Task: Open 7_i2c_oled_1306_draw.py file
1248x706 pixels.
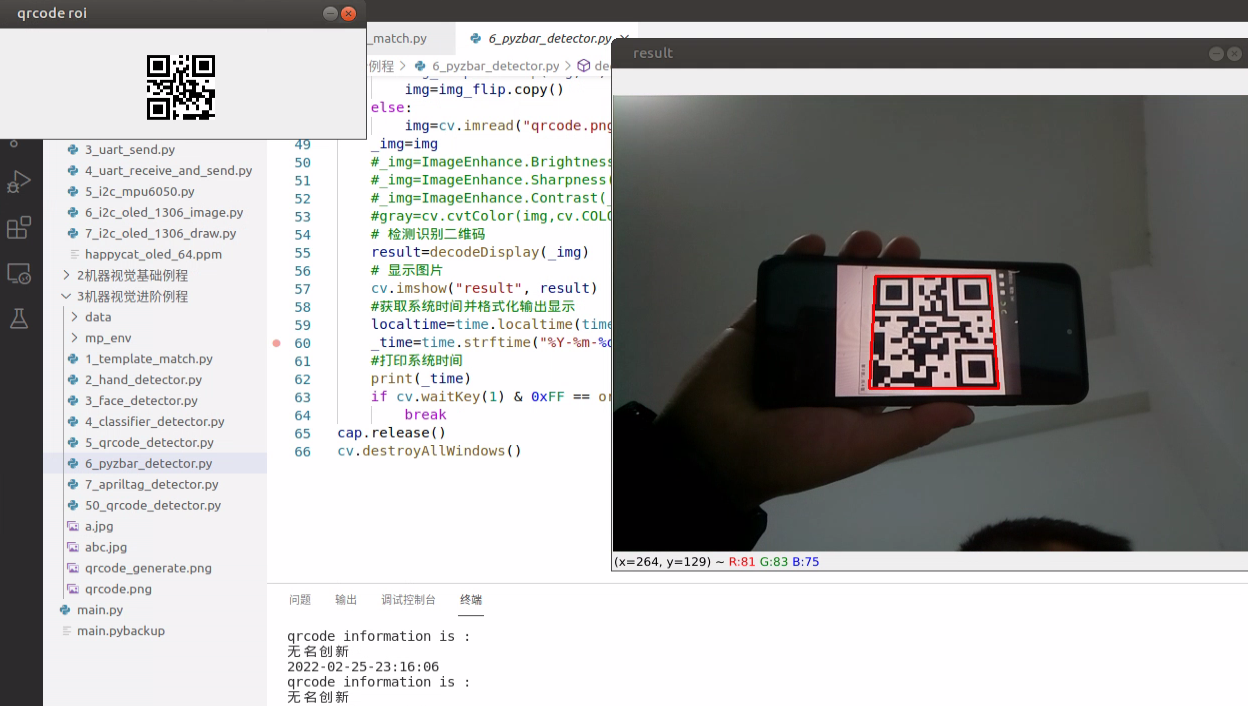Action: 161,234
